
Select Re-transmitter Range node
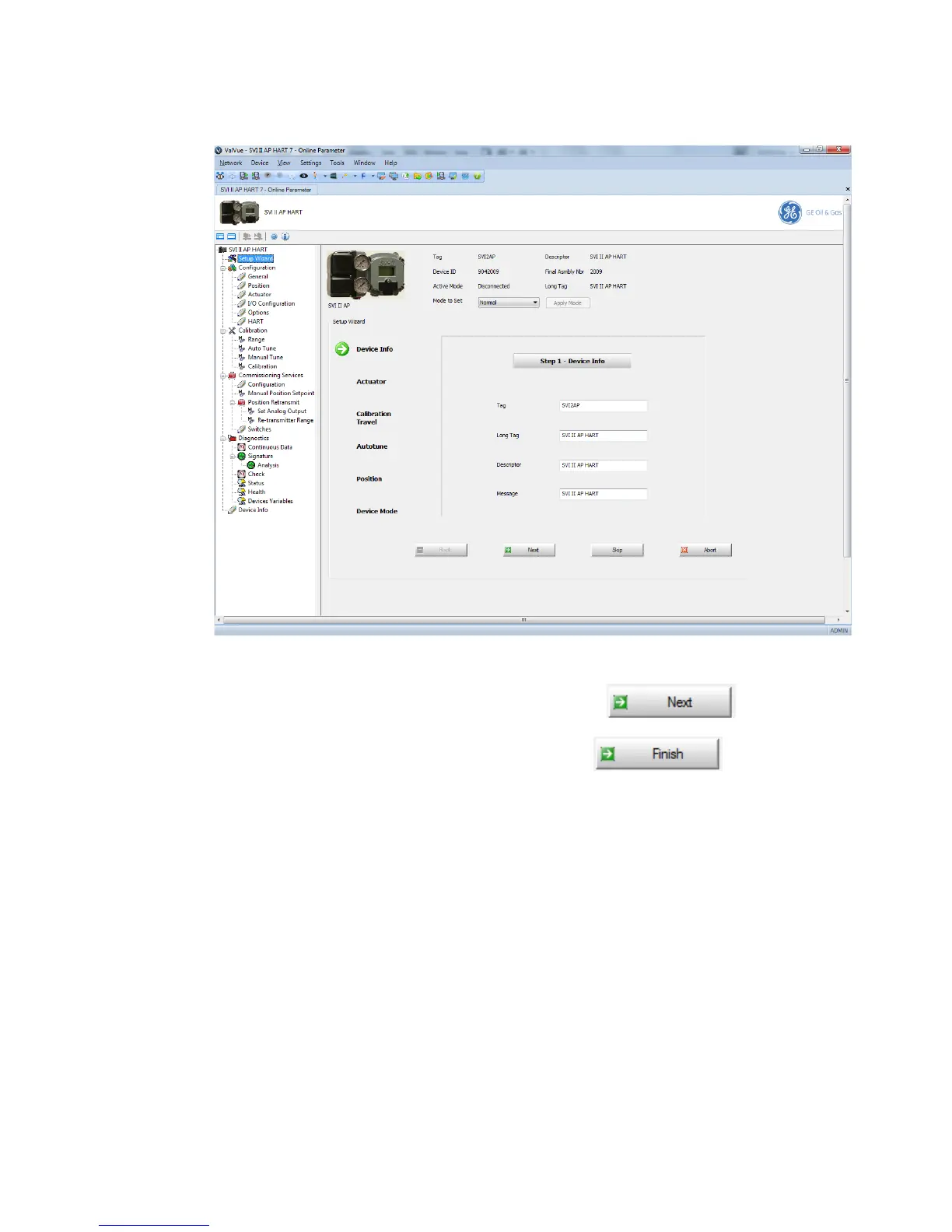(285, 420)
